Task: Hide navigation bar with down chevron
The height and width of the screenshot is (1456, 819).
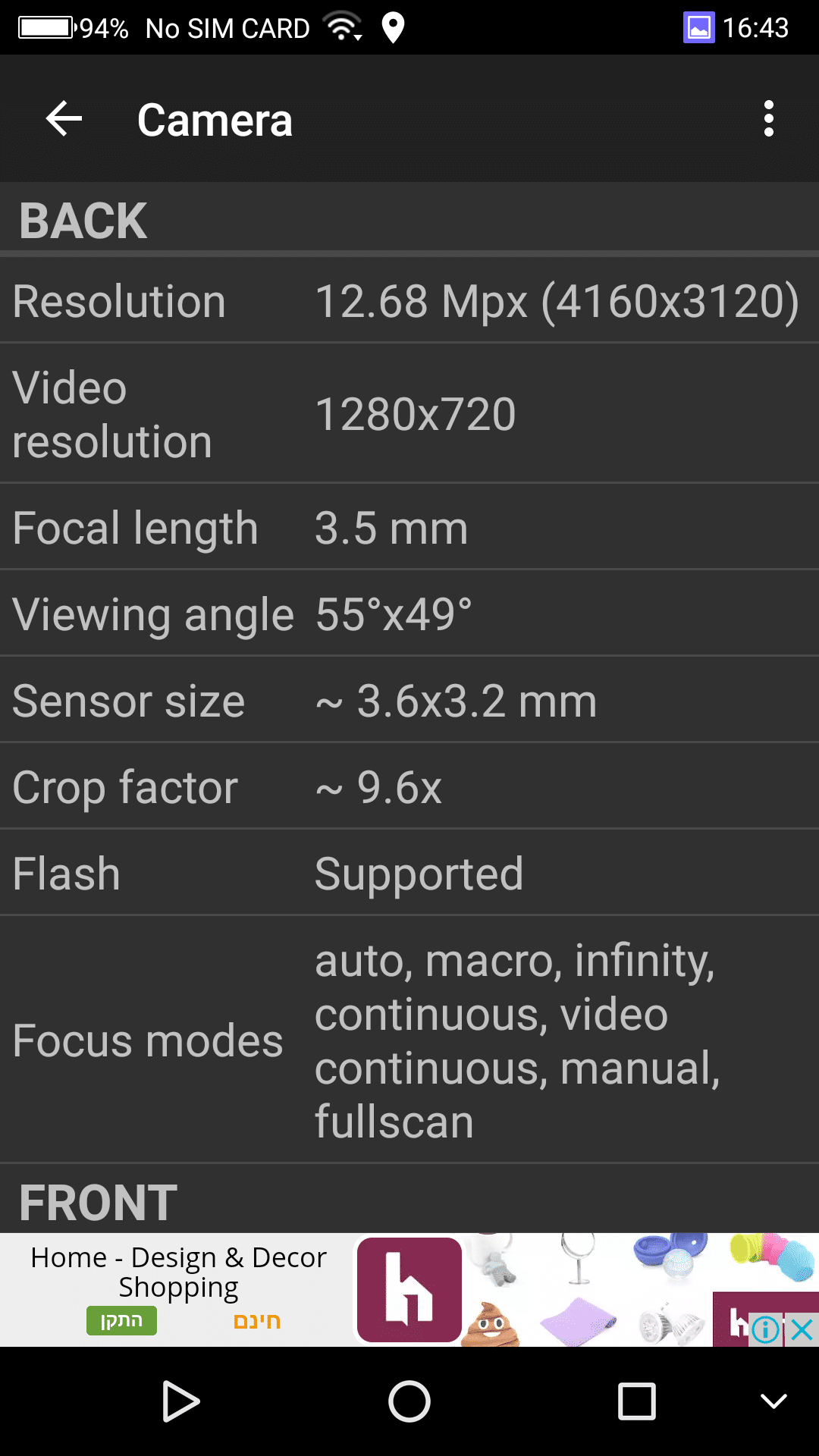Action: (x=773, y=1401)
